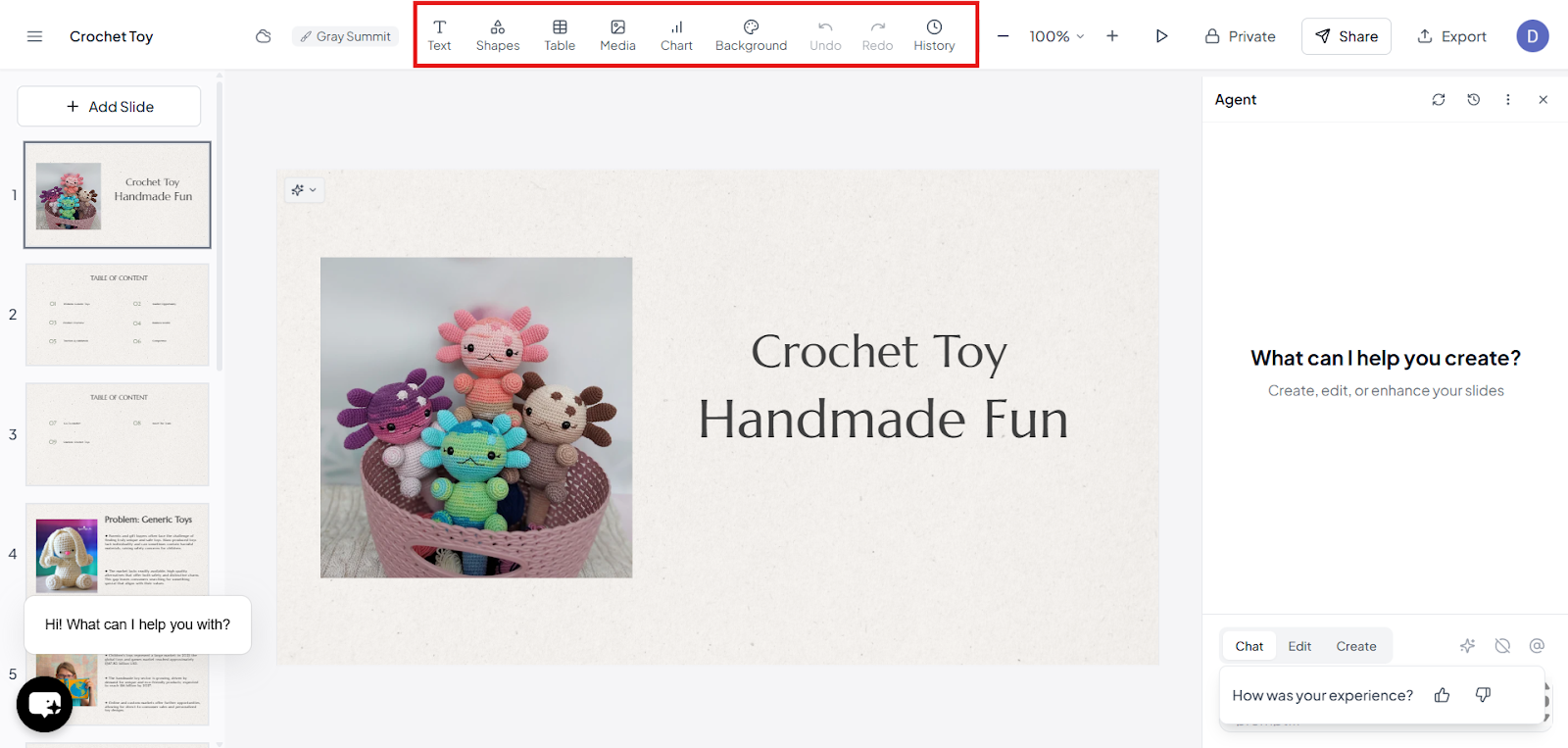Switch to the Create tab
The height and width of the screenshot is (748, 1568).
pyautogui.click(x=1356, y=646)
